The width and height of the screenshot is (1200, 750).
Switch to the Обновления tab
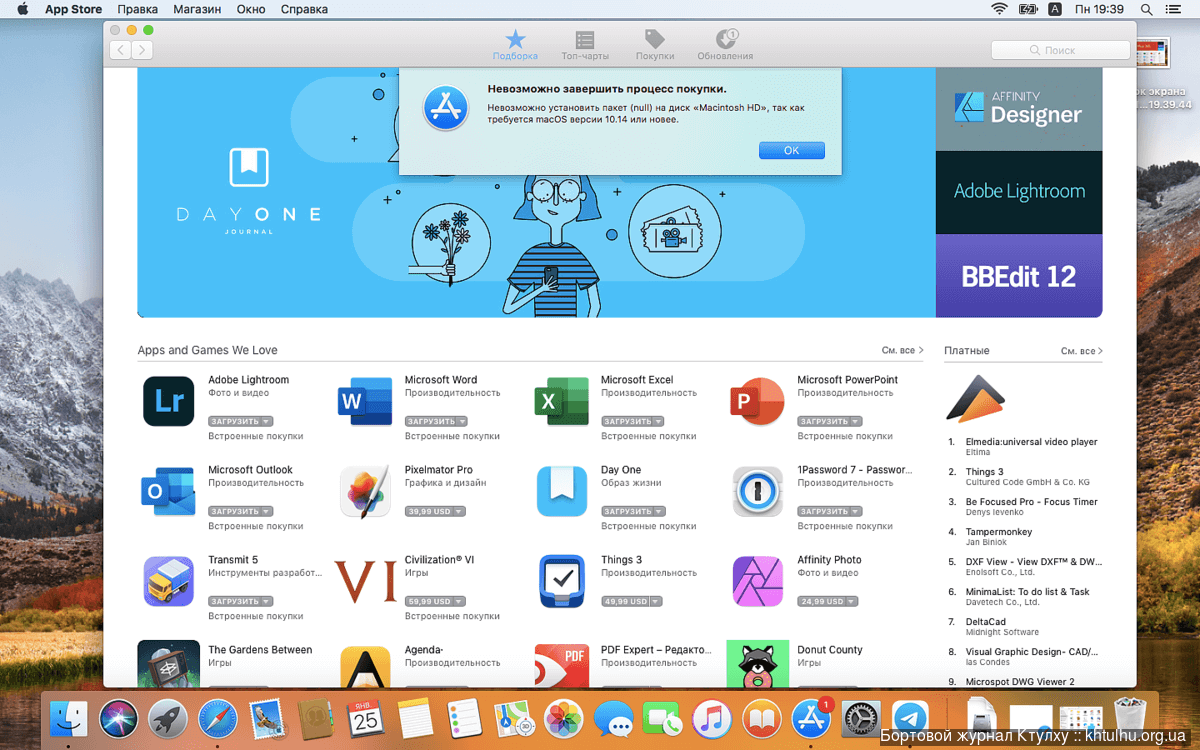(725, 45)
